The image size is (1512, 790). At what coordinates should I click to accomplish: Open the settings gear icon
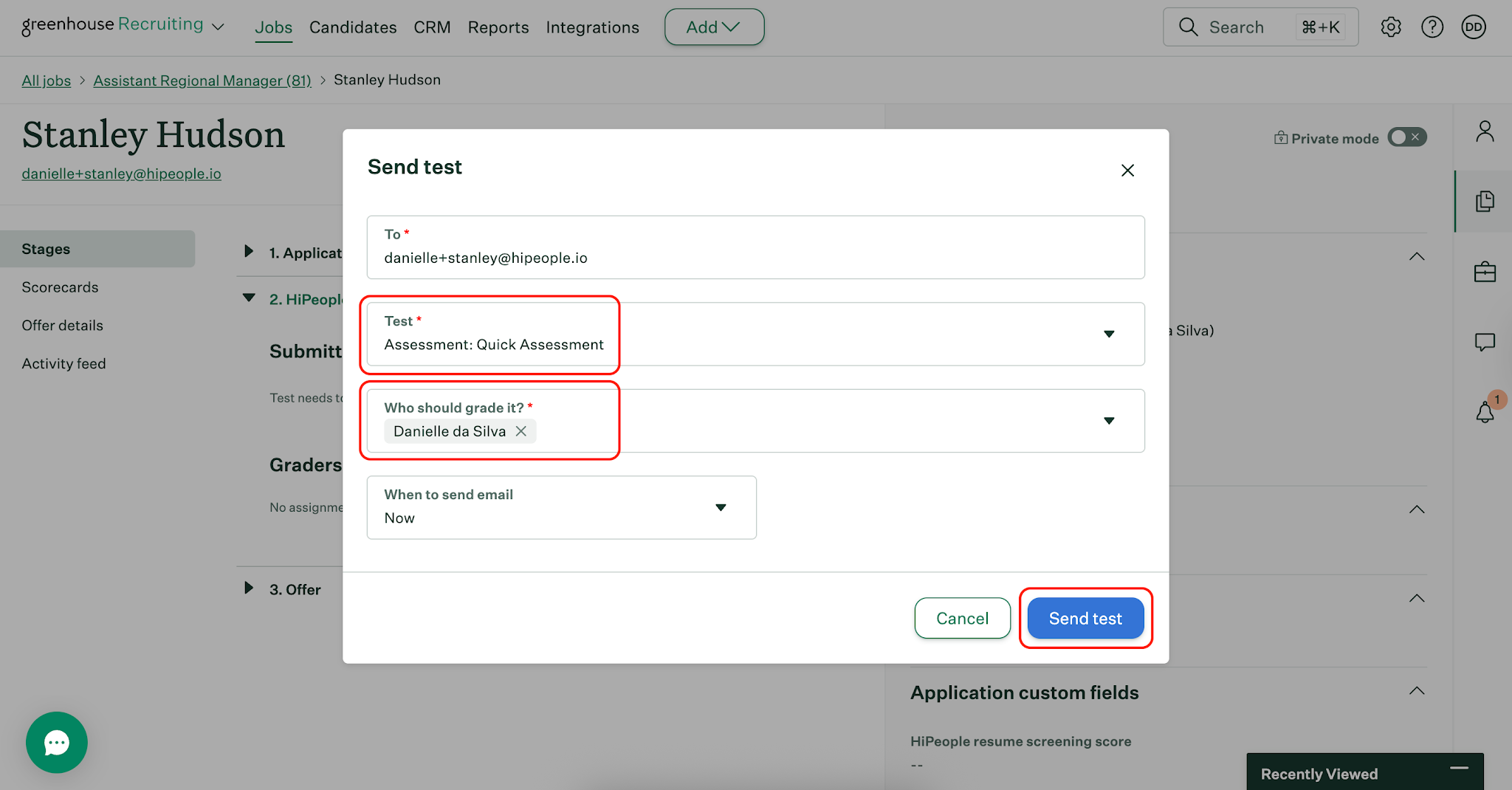(1391, 27)
